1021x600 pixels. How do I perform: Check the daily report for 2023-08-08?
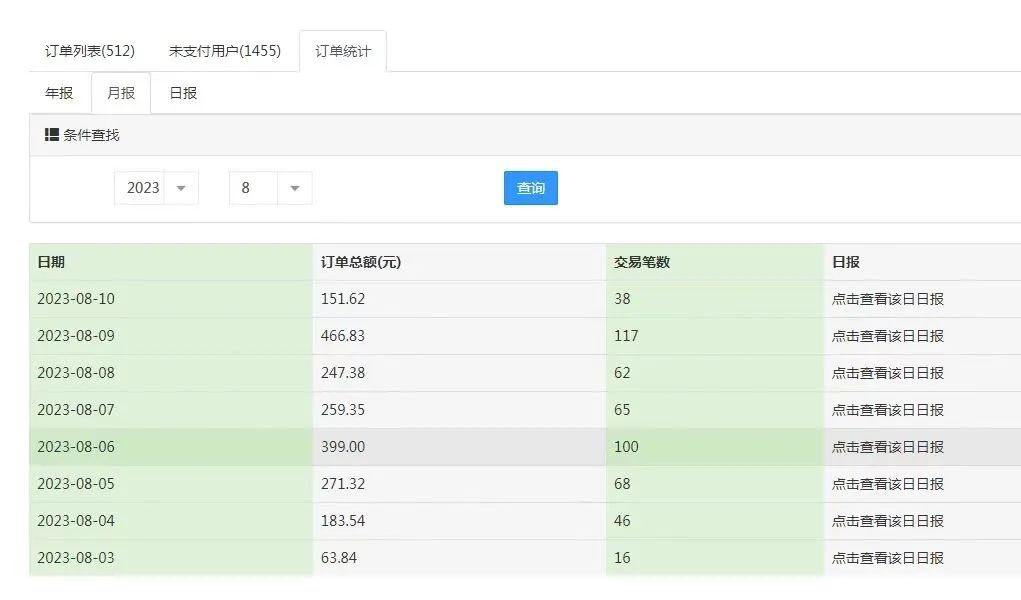tap(886, 372)
